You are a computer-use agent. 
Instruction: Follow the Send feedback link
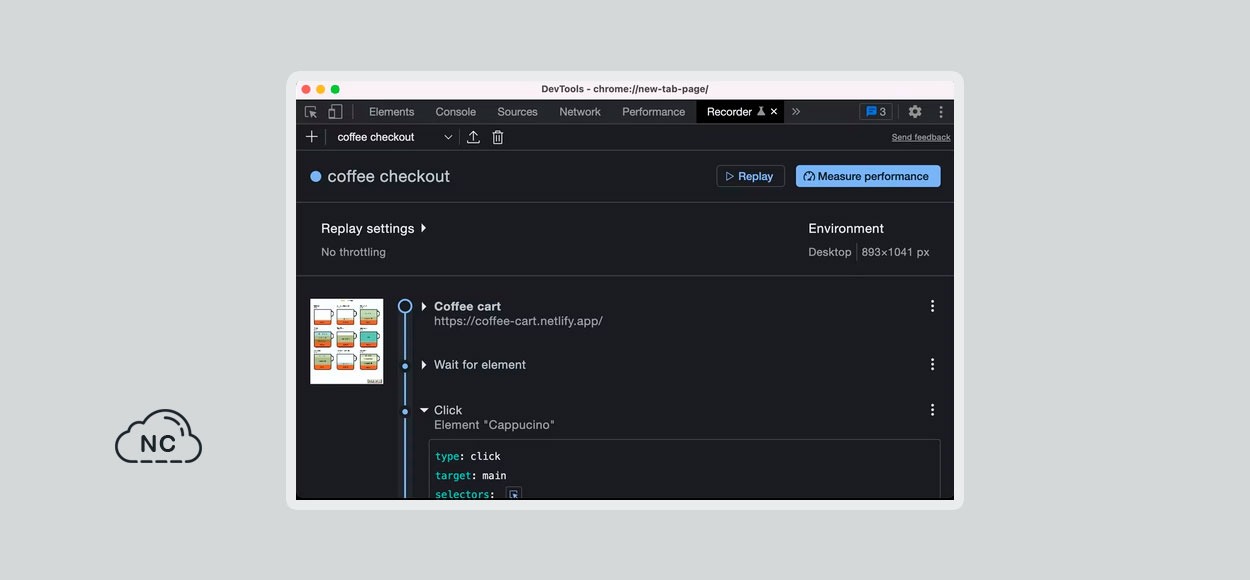pos(920,137)
